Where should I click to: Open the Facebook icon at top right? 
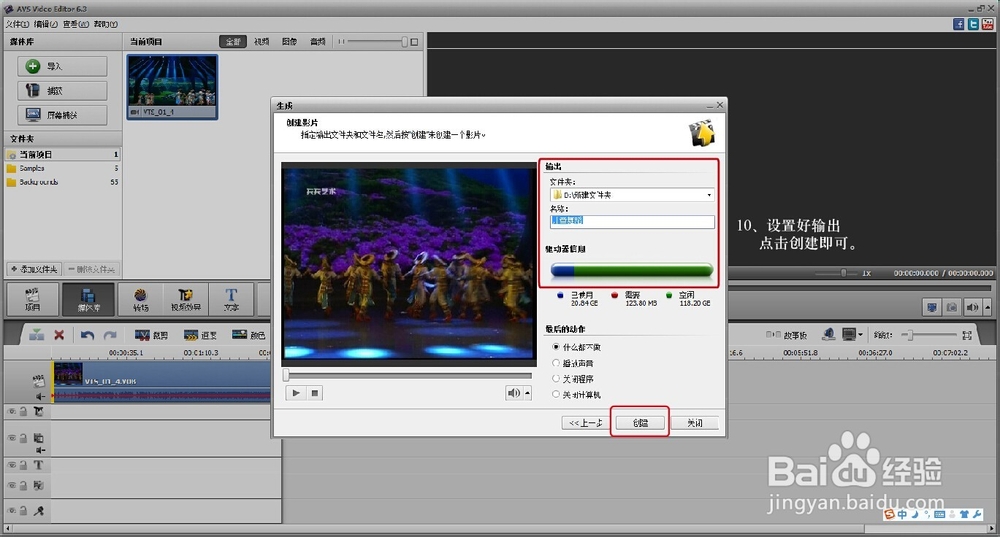(x=959, y=24)
